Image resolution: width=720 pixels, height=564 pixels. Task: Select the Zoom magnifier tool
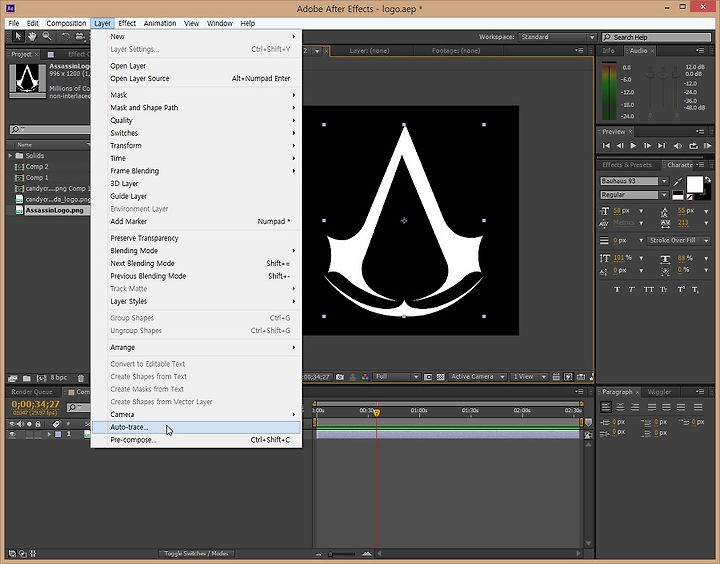click(47, 36)
